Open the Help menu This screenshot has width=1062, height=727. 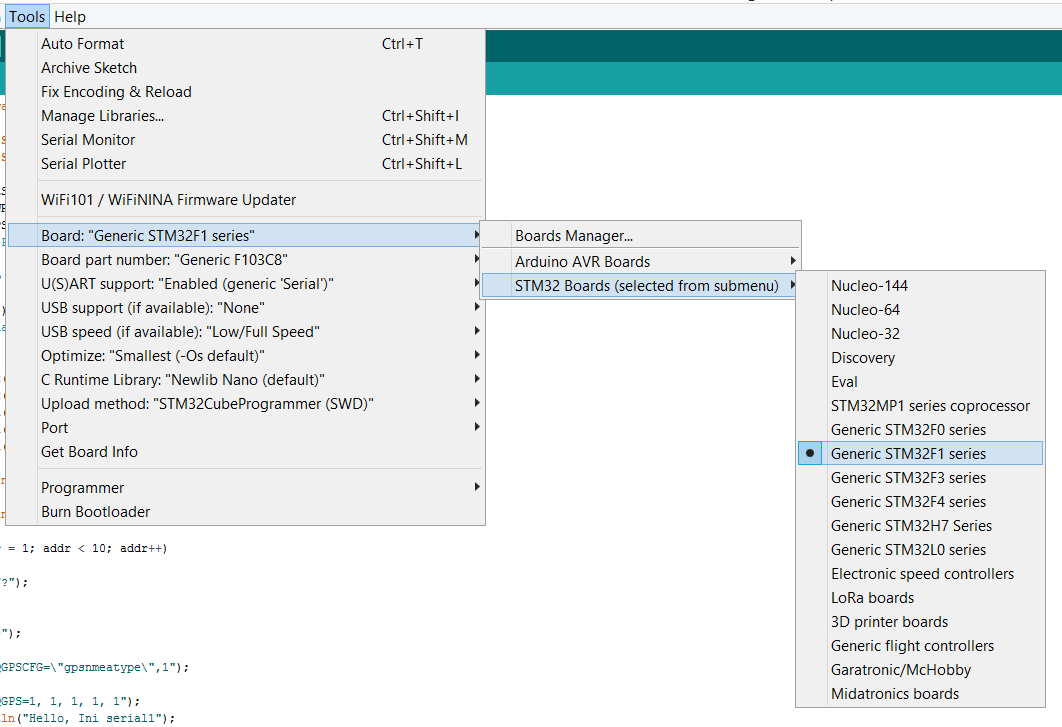[69, 15]
